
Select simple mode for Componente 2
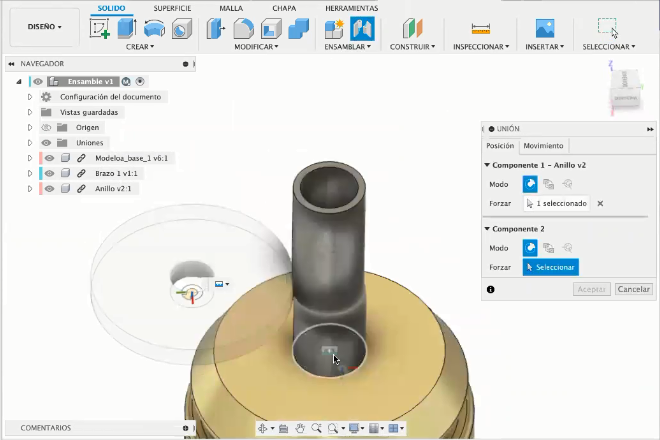click(x=530, y=248)
